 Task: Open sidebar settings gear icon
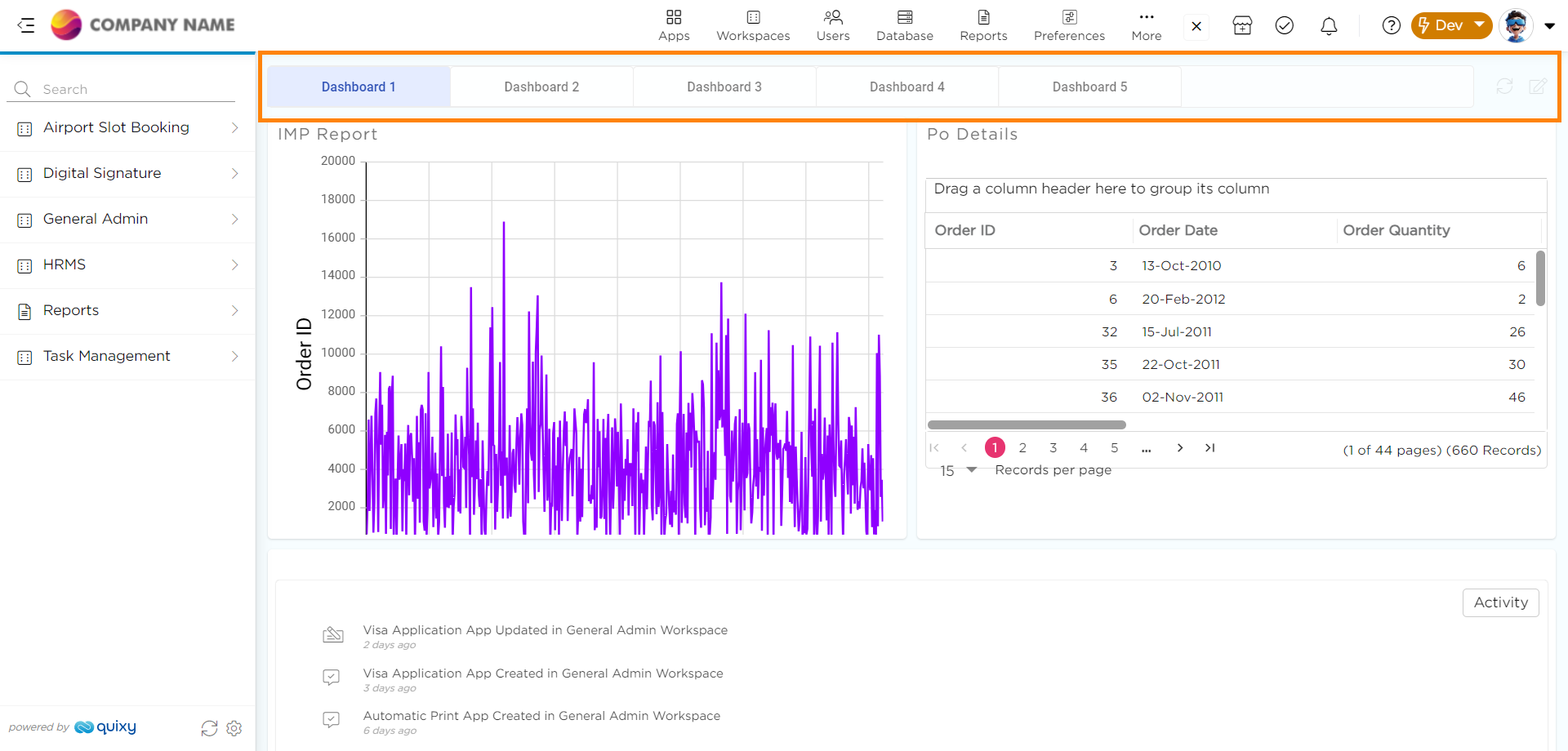click(x=234, y=728)
